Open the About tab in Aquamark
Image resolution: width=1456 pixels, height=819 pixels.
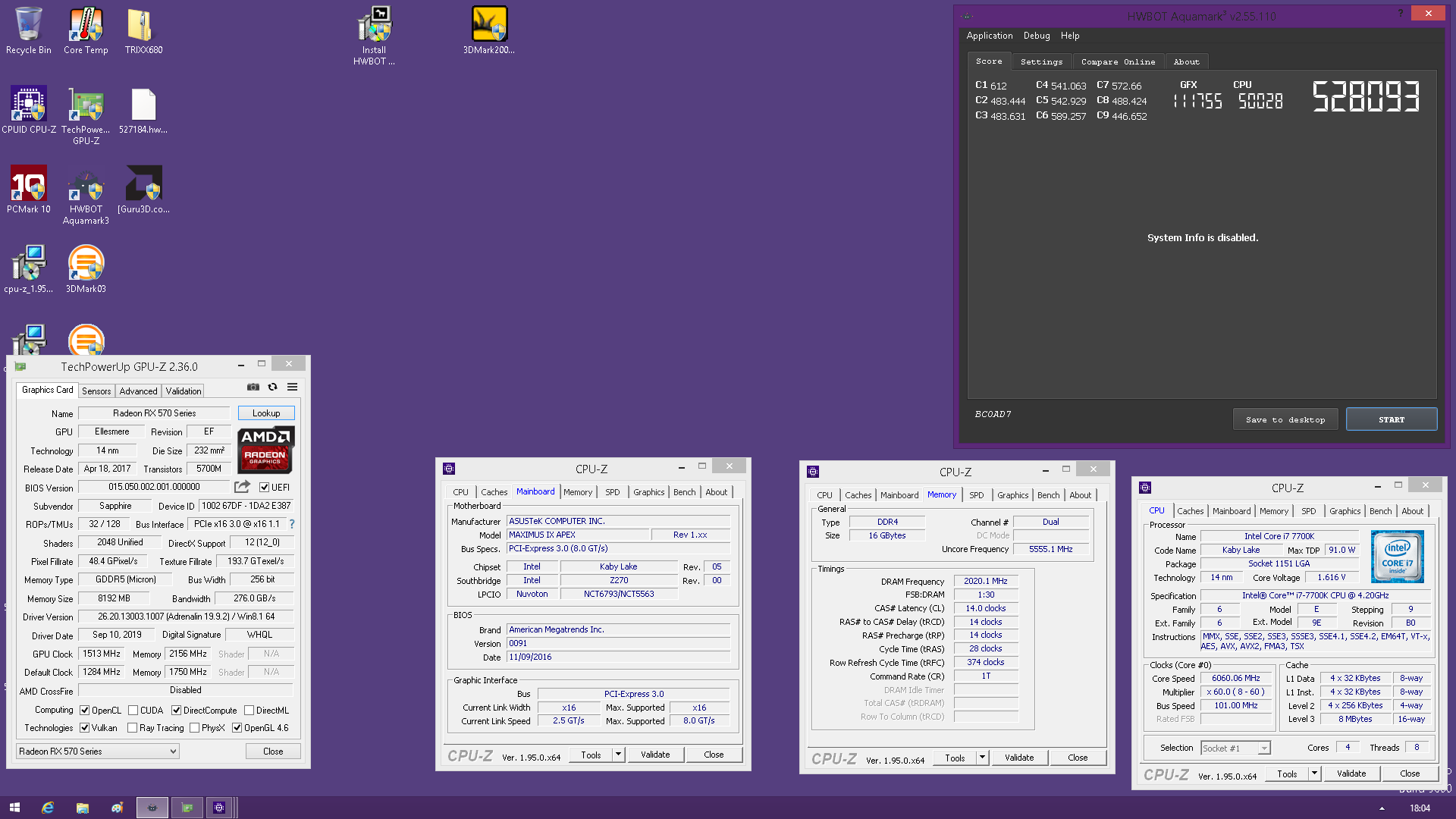coord(1186,62)
